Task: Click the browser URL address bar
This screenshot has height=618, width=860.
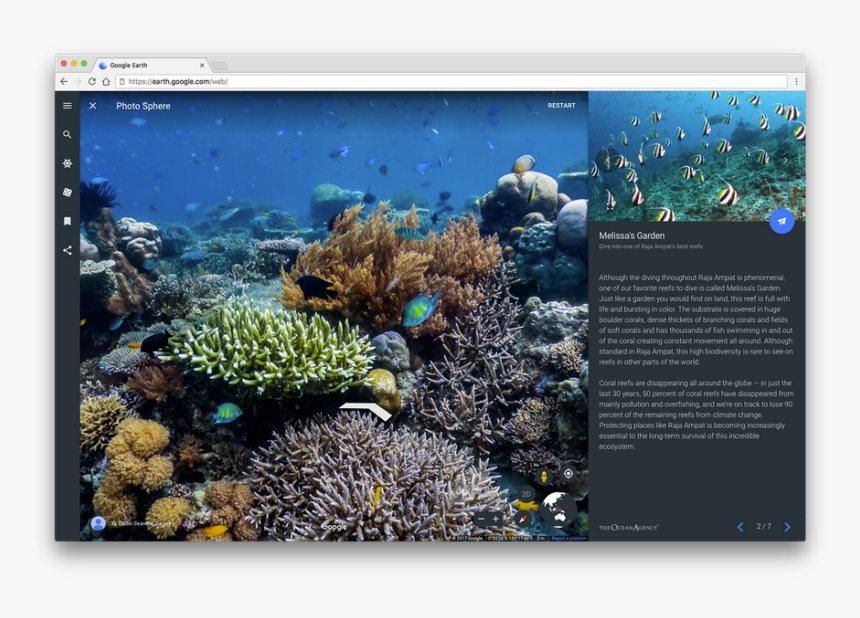Action: [x=450, y=82]
